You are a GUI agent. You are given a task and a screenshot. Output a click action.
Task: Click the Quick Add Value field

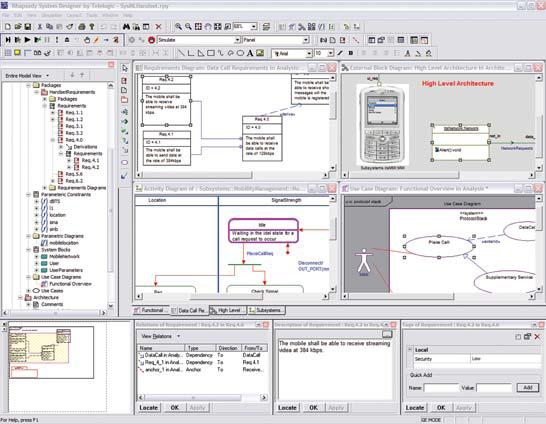point(494,387)
